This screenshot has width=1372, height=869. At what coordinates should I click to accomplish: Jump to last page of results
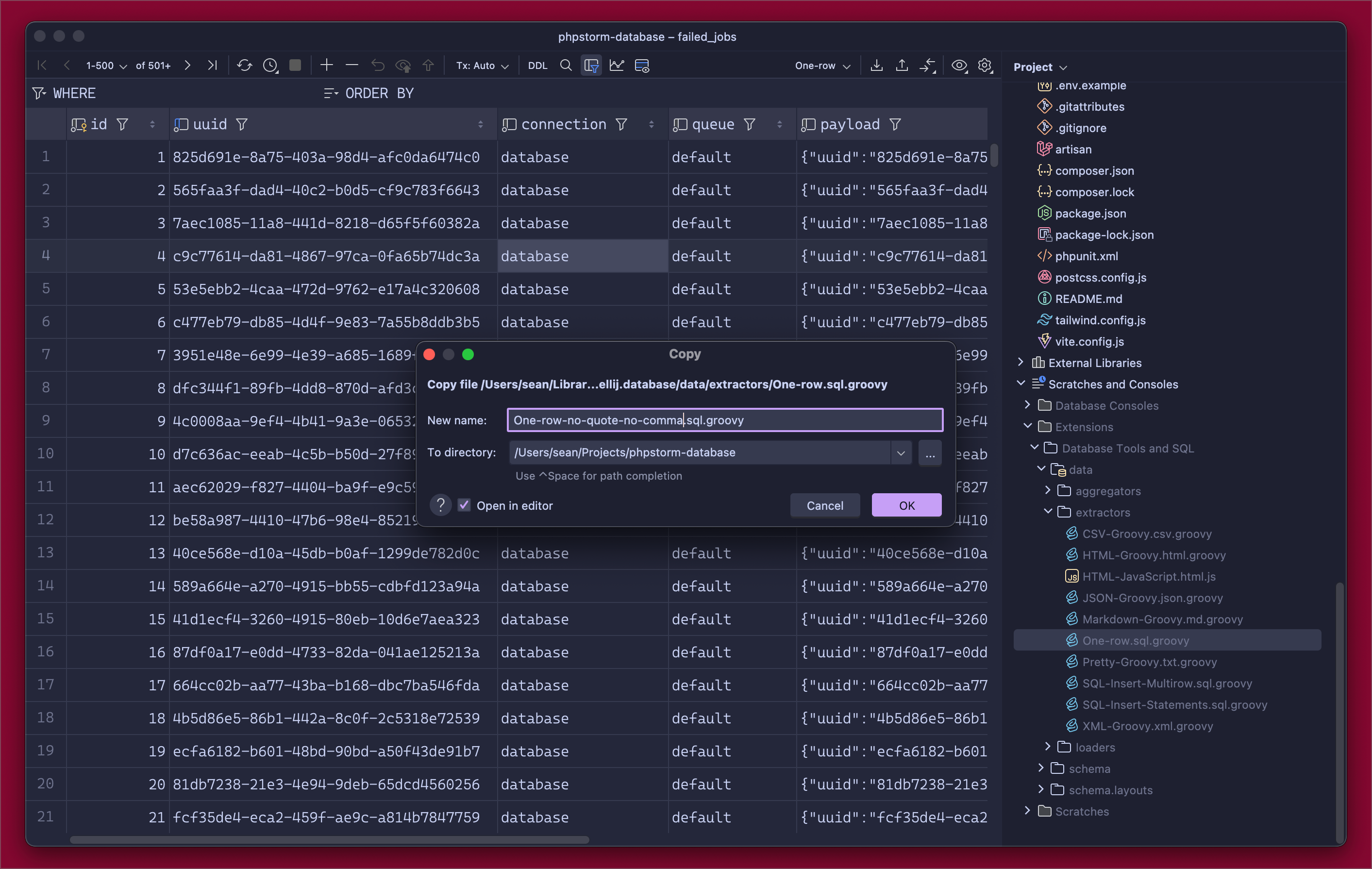[213, 66]
